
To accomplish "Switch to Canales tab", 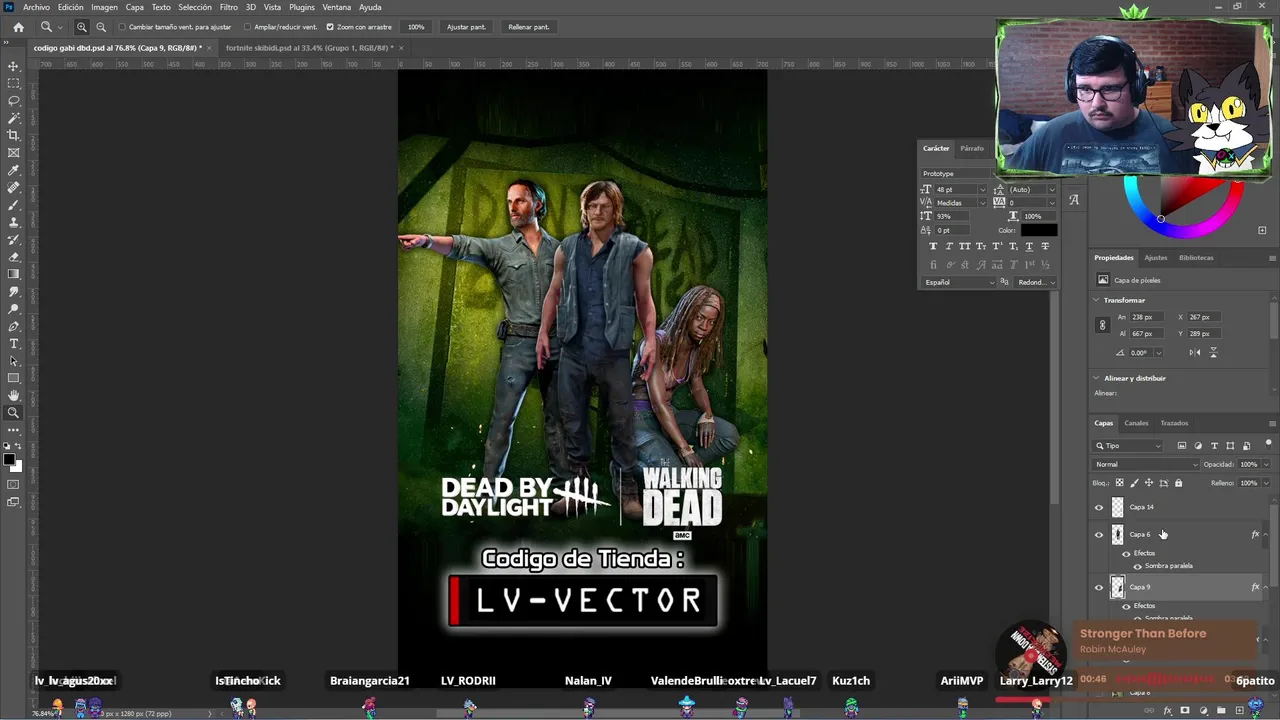I will (1136, 423).
